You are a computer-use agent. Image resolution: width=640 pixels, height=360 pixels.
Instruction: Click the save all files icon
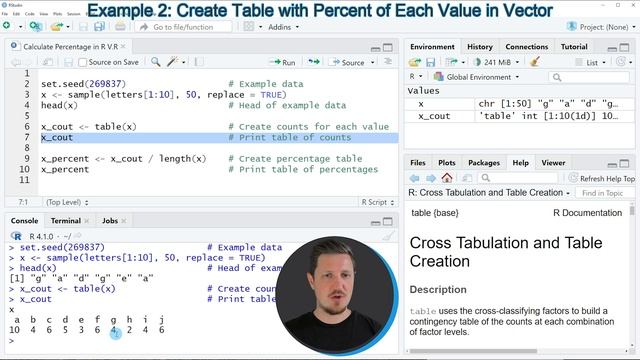click(x=99, y=27)
